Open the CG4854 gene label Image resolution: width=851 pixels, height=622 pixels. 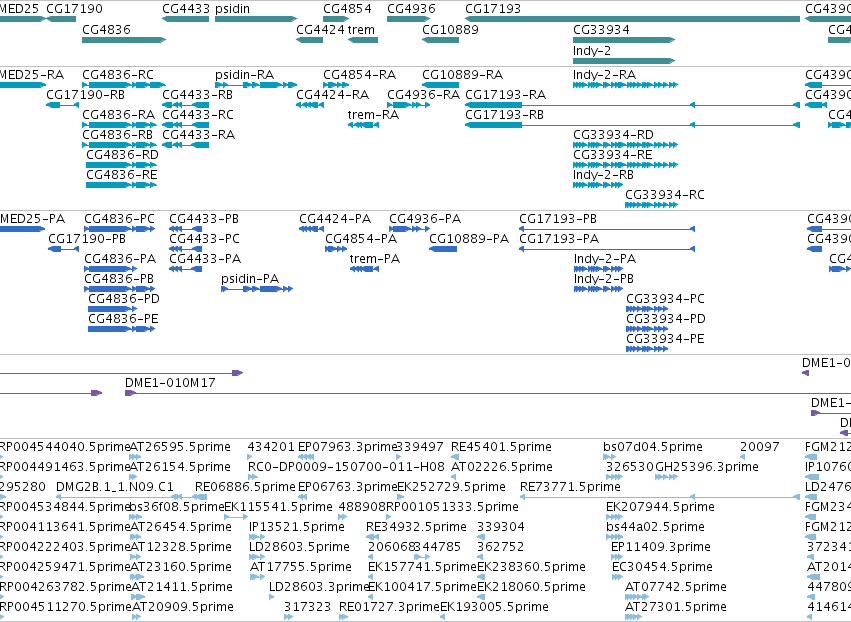click(x=347, y=9)
